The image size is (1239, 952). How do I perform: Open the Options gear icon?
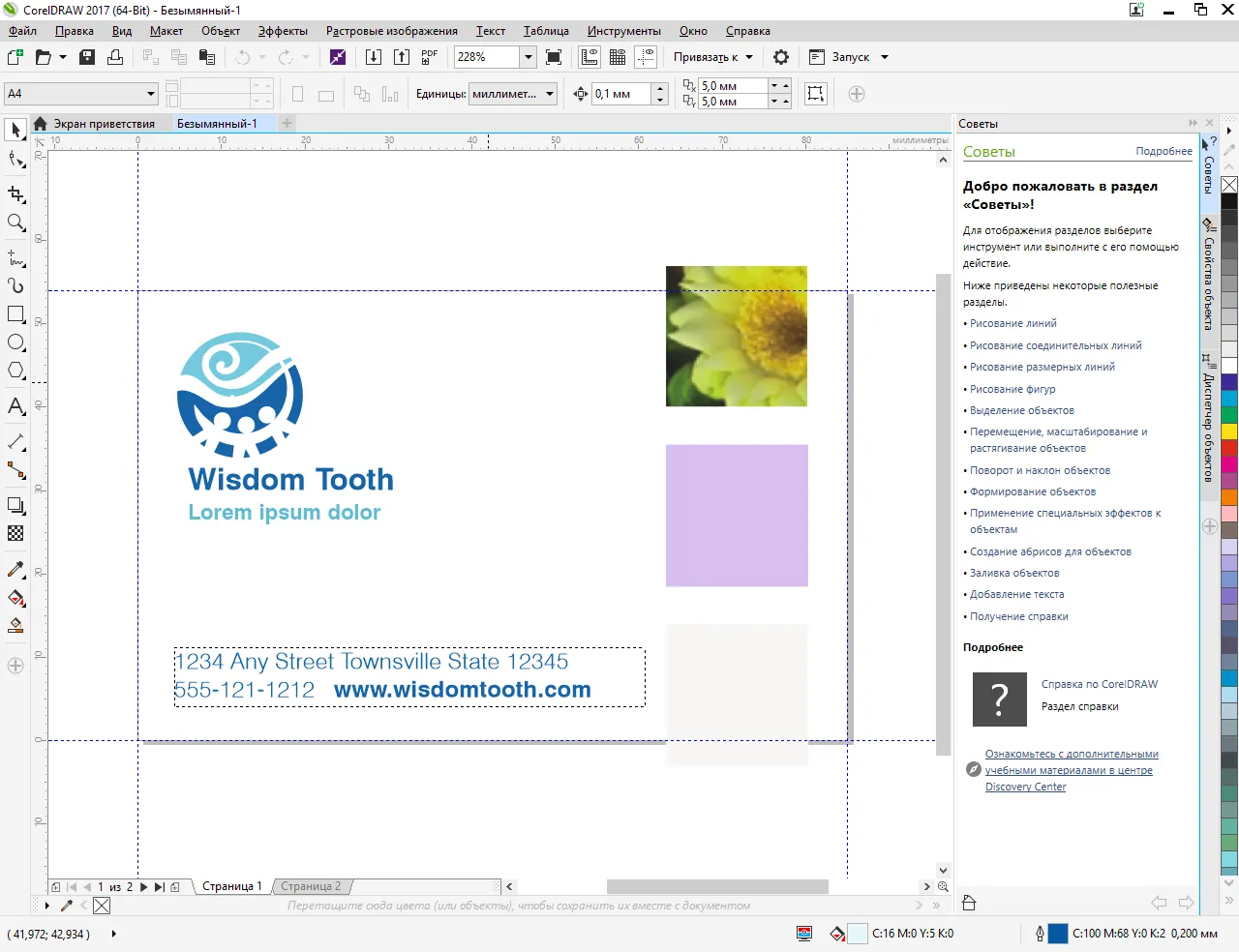tap(781, 57)
